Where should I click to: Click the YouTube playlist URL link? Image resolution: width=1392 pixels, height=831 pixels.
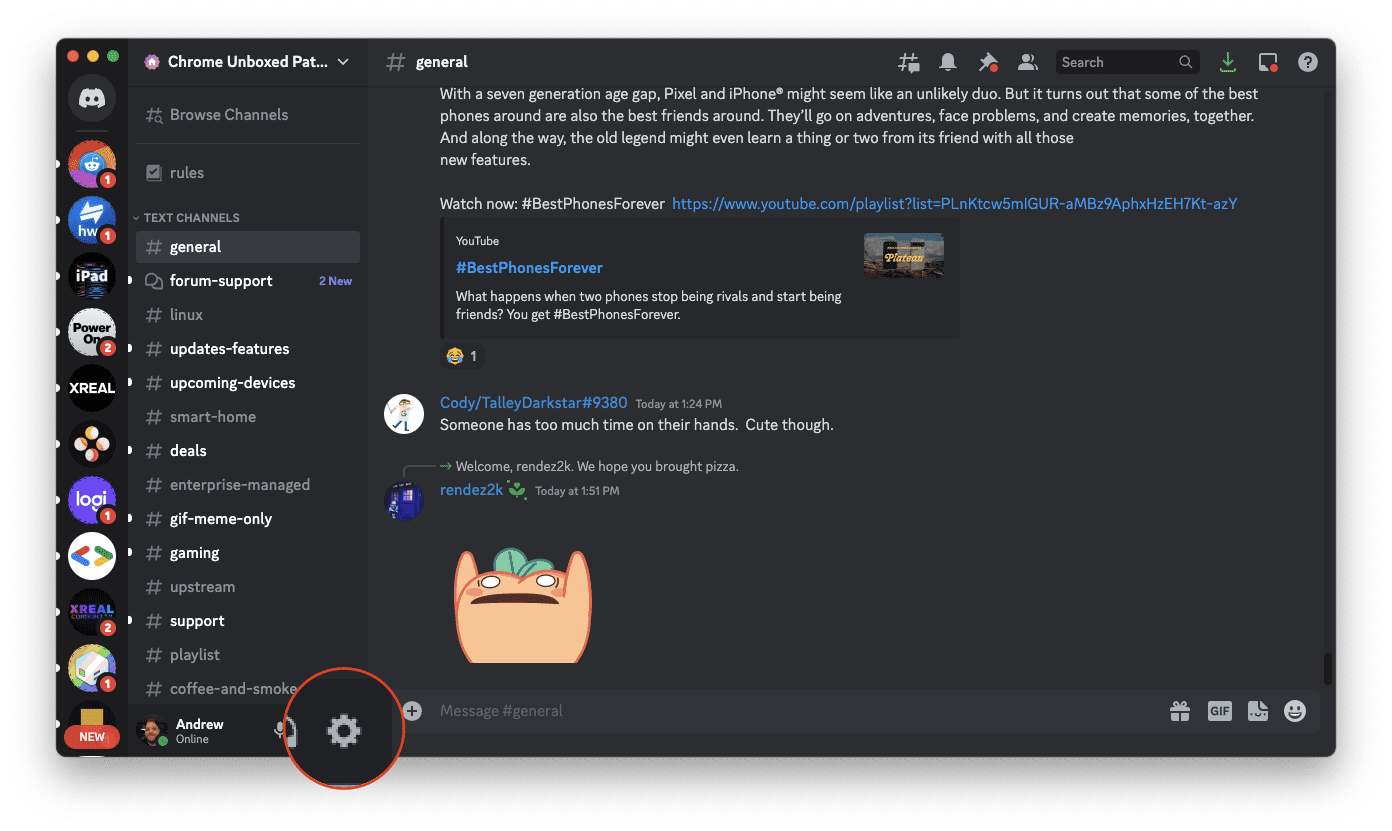[x=955, y=204]
